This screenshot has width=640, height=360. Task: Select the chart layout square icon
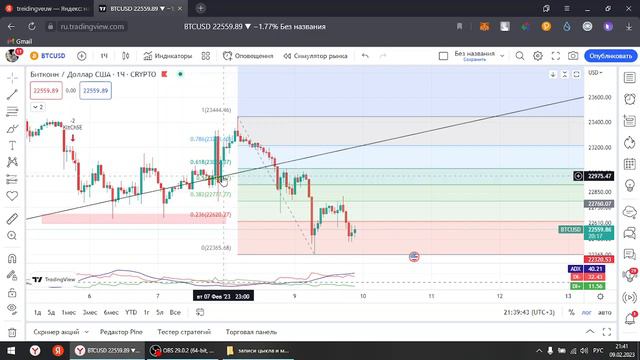click(x=443, y=56)
